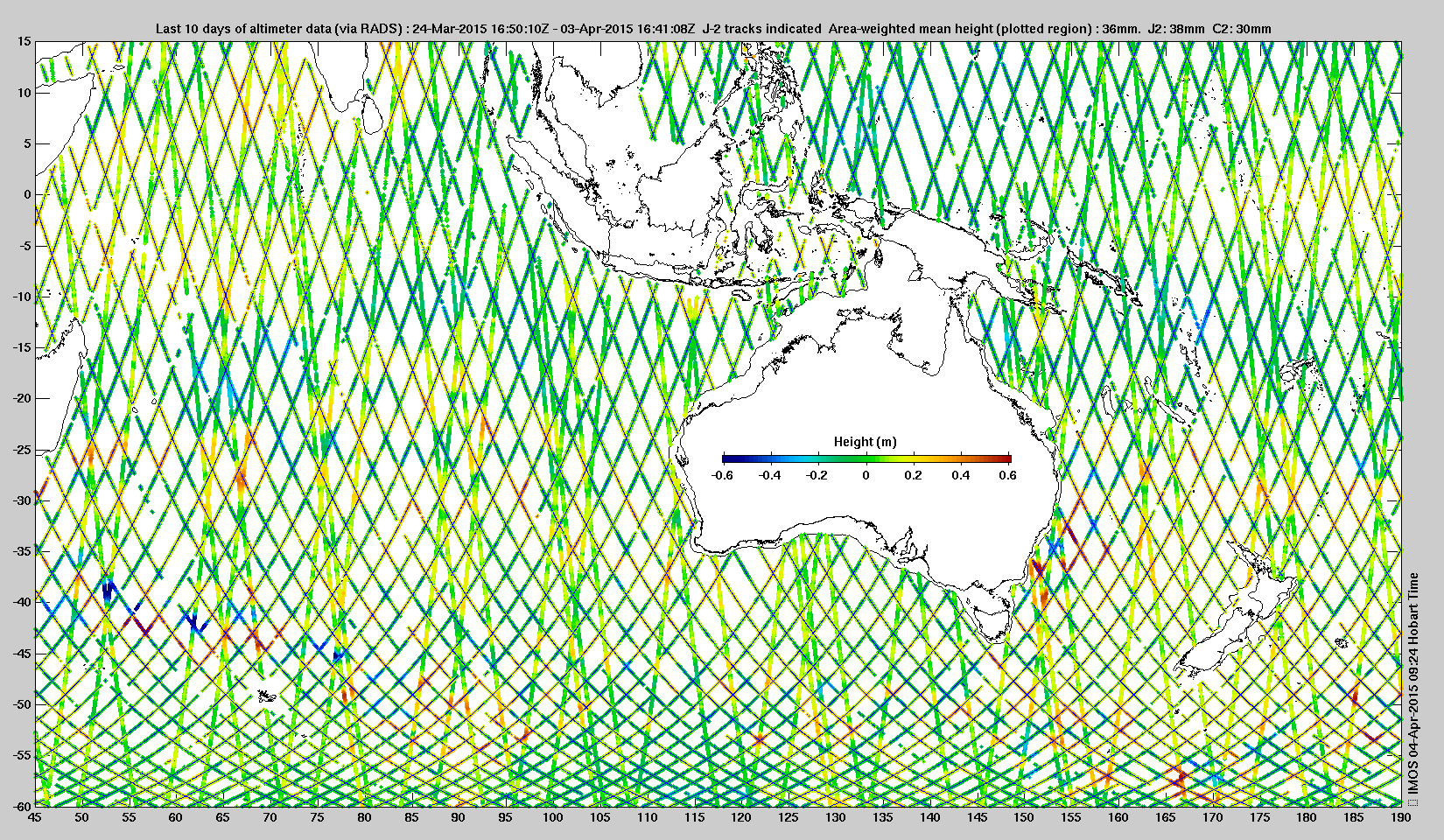The image size is (1444, 840).
Task: Click longitude axis tick "95"
Action: [x=506, y=817]
